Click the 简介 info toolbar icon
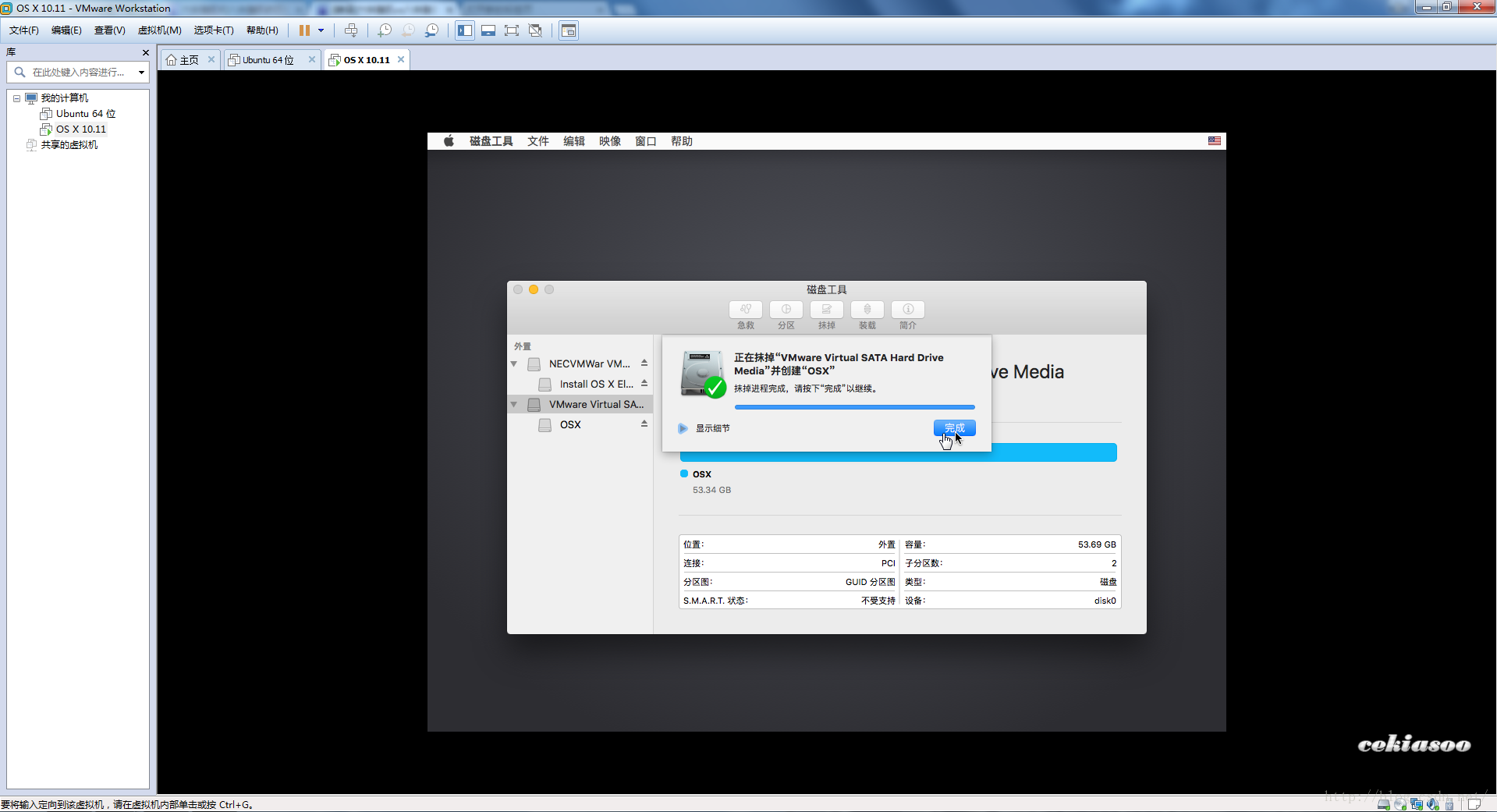This screenshot has height=812, width=1497. 908,310
